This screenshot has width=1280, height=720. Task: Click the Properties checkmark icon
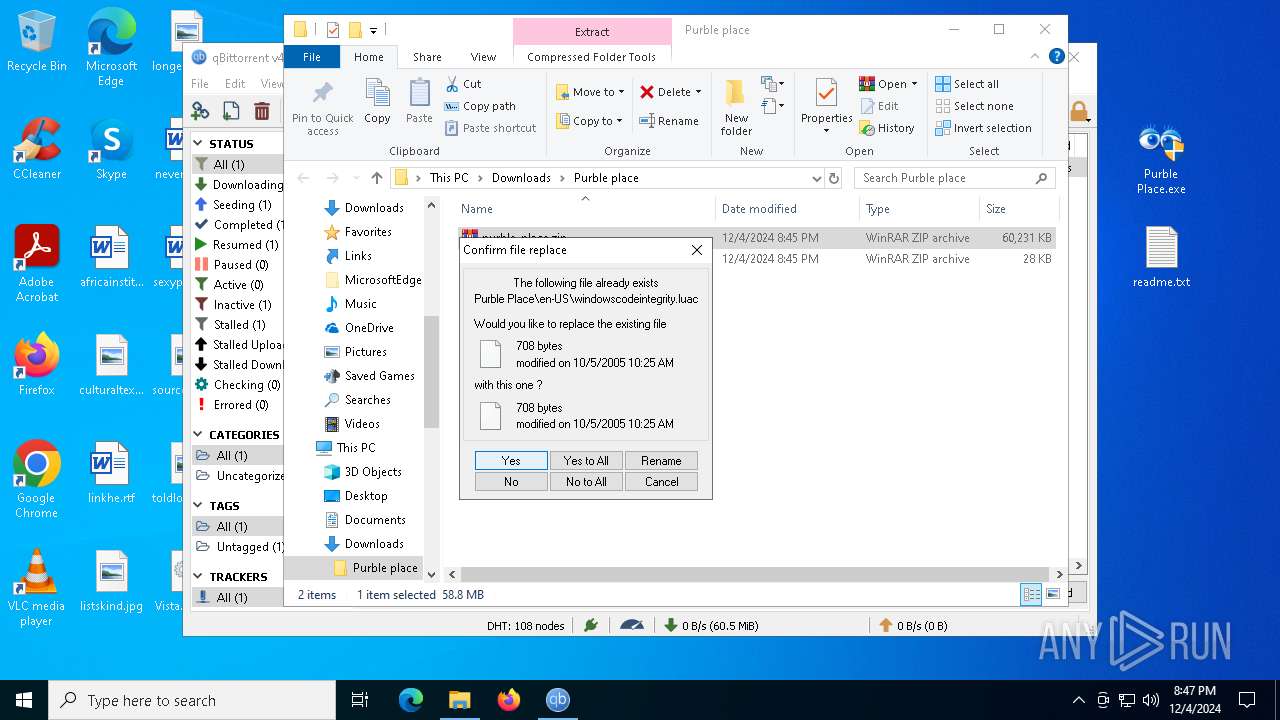coord(826,93)
